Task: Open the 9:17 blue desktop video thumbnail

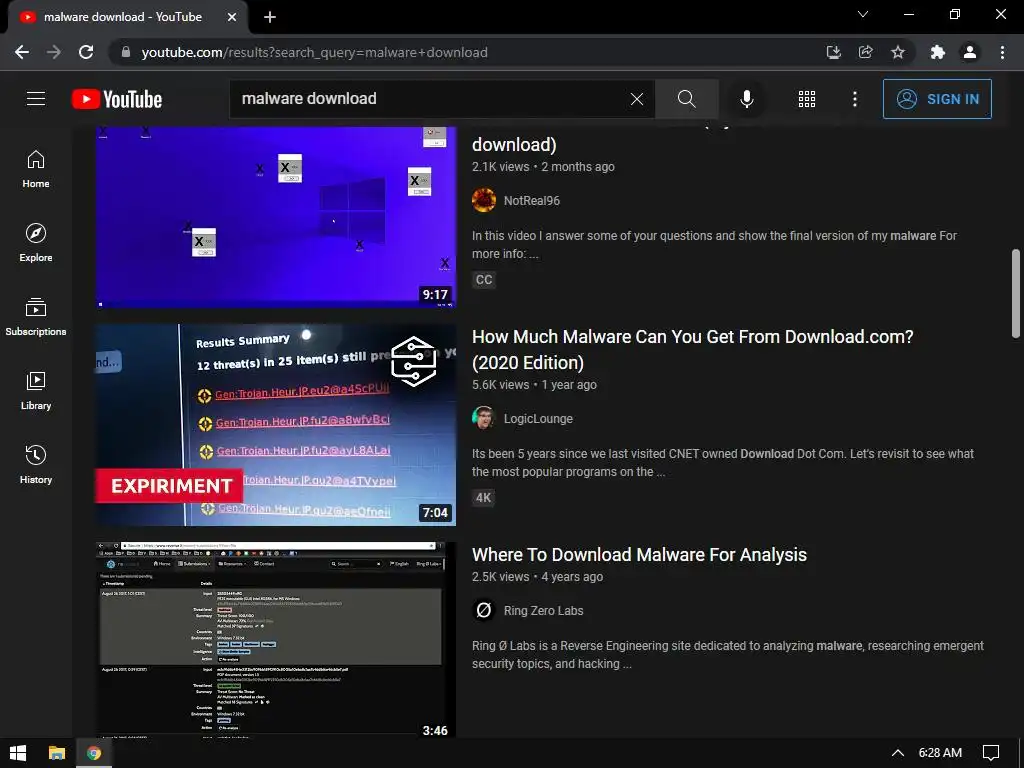Action: [276, 216]
